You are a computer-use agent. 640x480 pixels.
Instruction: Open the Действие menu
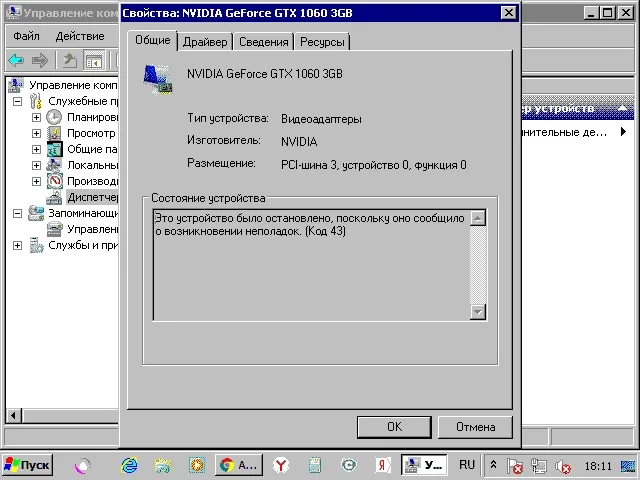tap(80, 36)
